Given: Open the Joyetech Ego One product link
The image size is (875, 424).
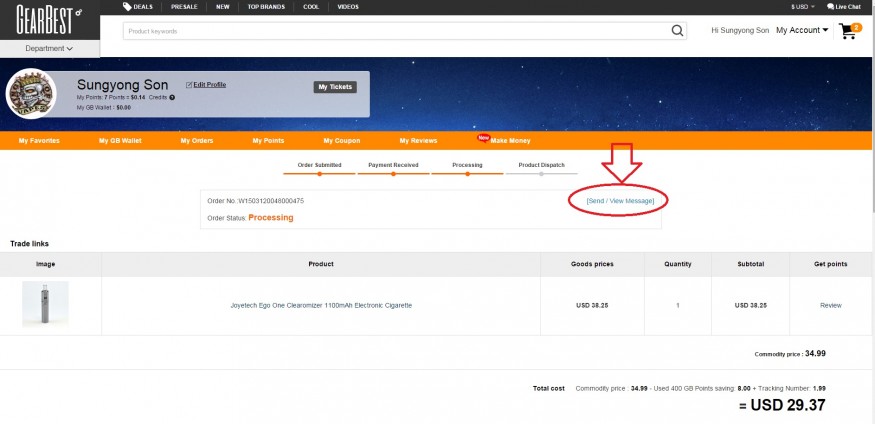Looking at the screenshot, I should (x=321, y=305).
